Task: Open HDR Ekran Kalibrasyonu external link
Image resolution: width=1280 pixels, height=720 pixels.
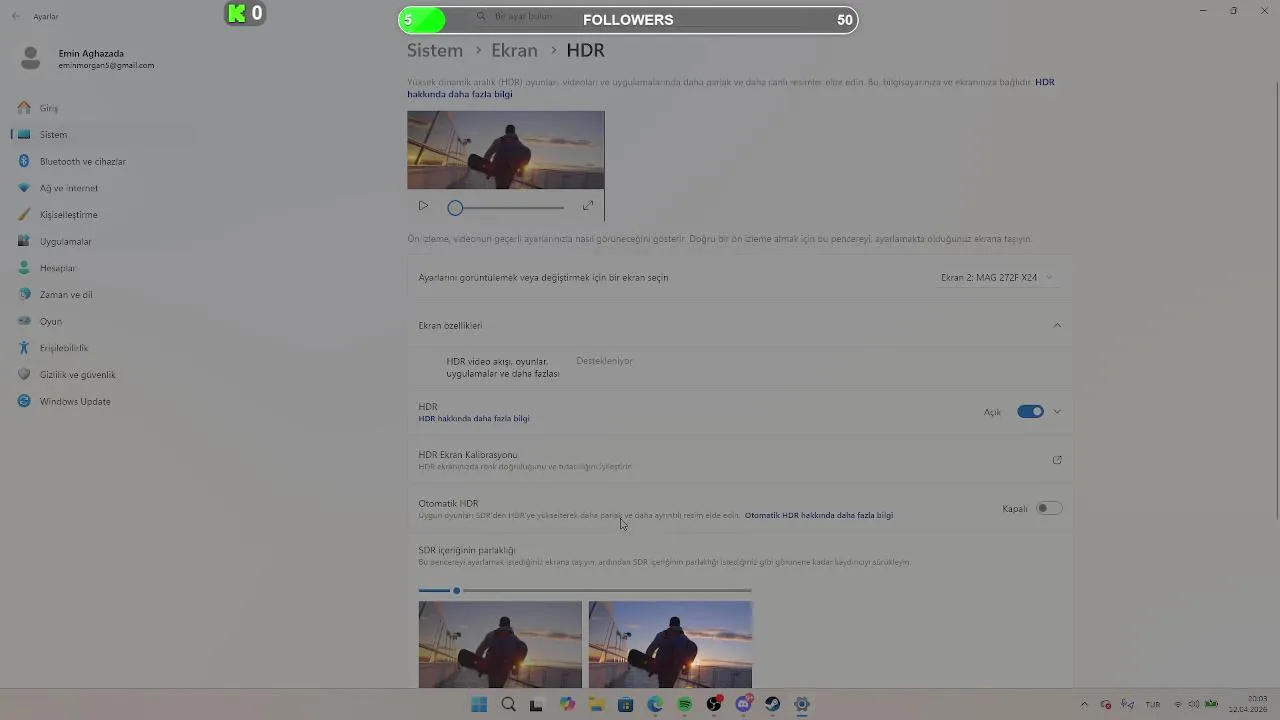Action: (1057, 460)
